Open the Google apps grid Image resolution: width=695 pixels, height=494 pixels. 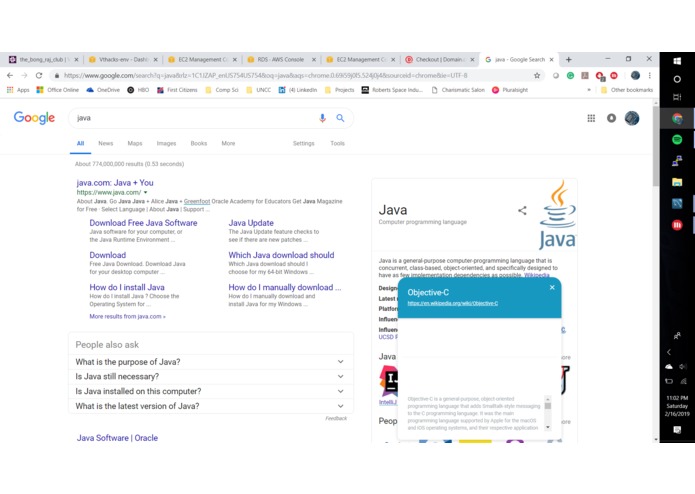point(591,118)
